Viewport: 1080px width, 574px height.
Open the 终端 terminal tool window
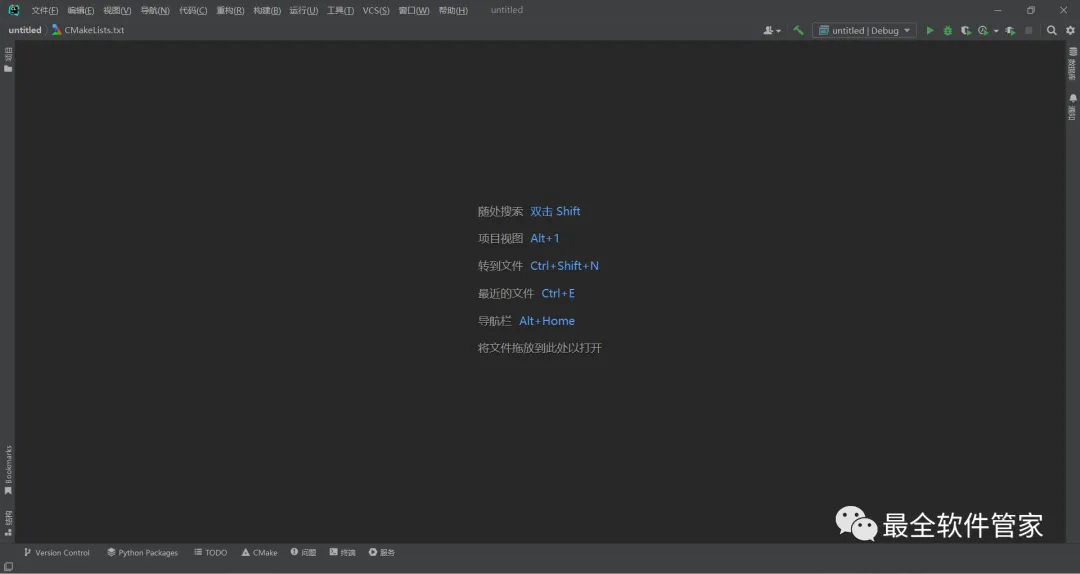pyautogui.click(x=342, y=553)
